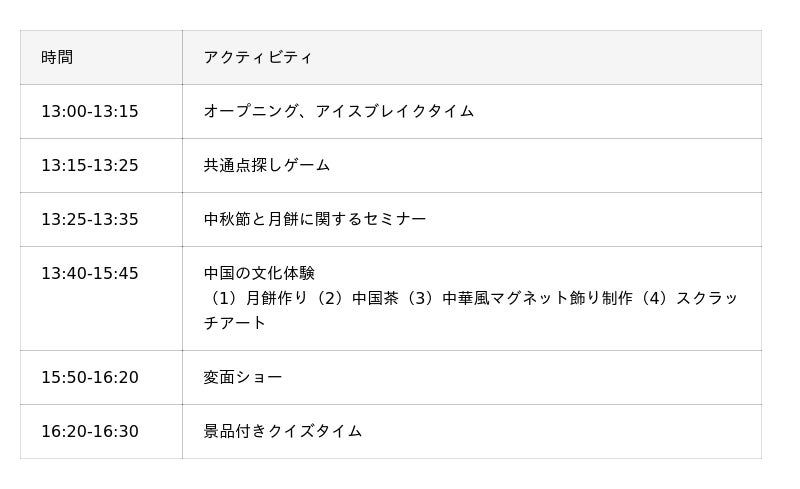Select the 景品付きクイズタイム activity
This screenshot has width=800, height=489.
(x=283, y=431)
